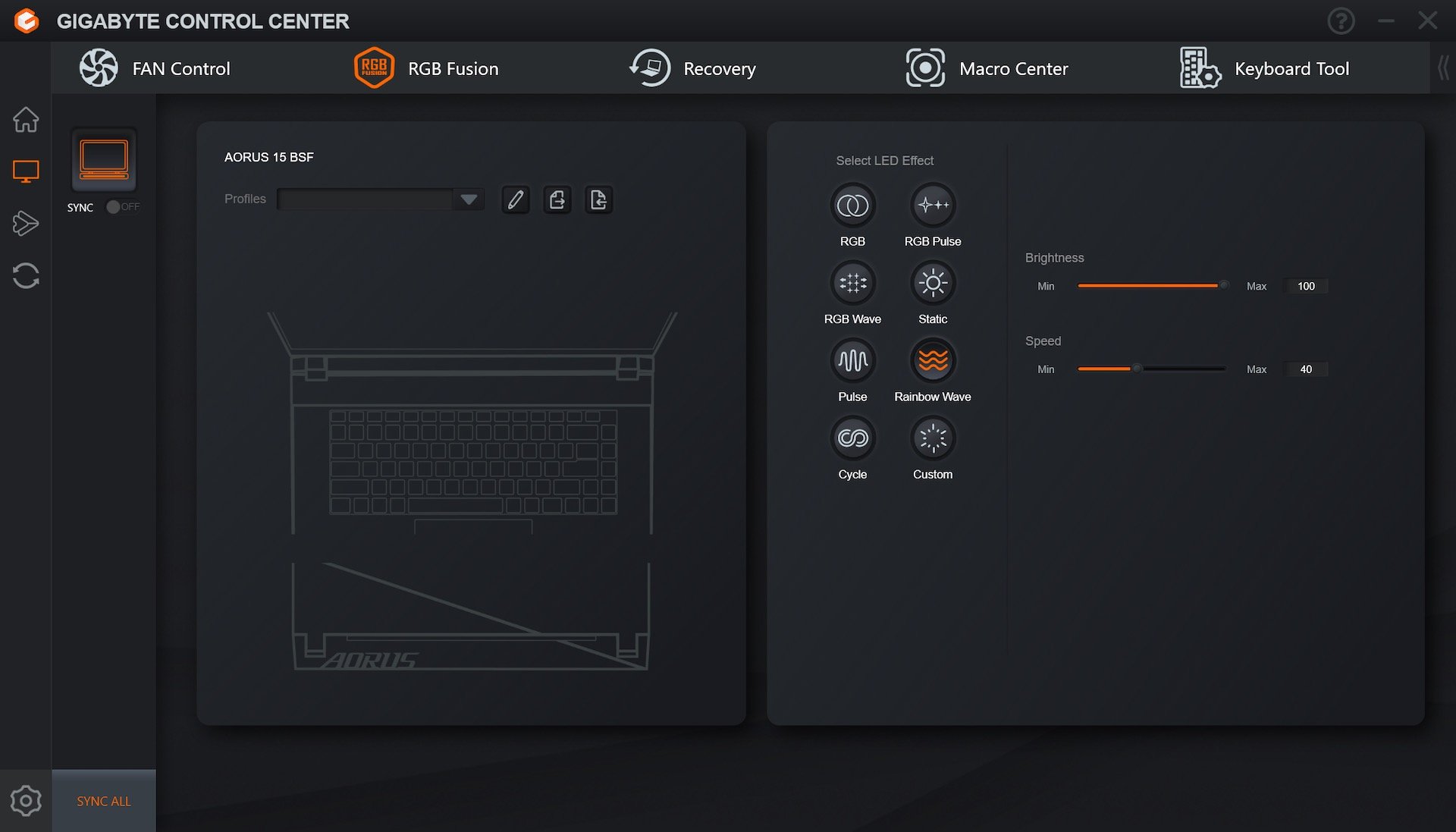Go to the Home sidebar icon
This screenshot has height=832, width=1456.
click(x=26, y=119)
